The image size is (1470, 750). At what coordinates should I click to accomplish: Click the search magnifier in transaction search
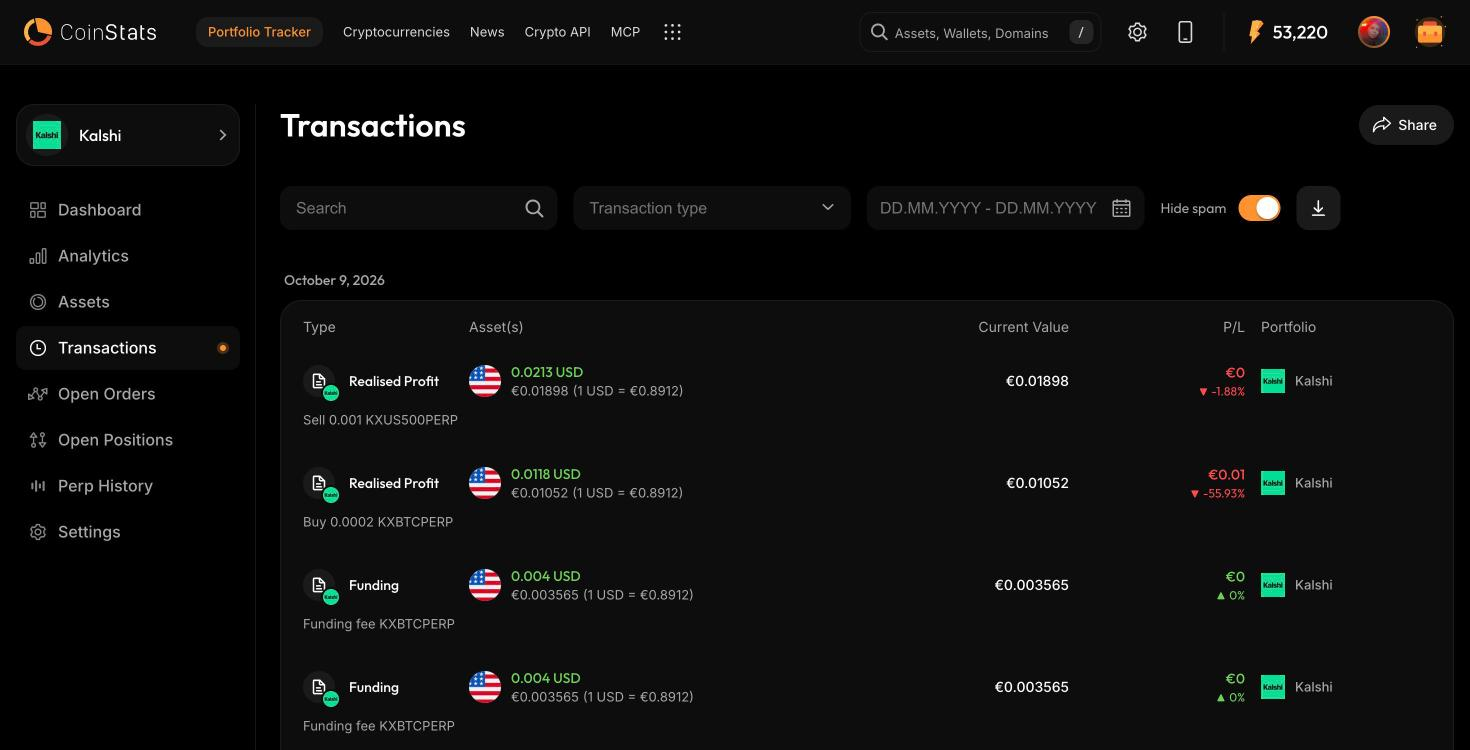coord(534,208)
